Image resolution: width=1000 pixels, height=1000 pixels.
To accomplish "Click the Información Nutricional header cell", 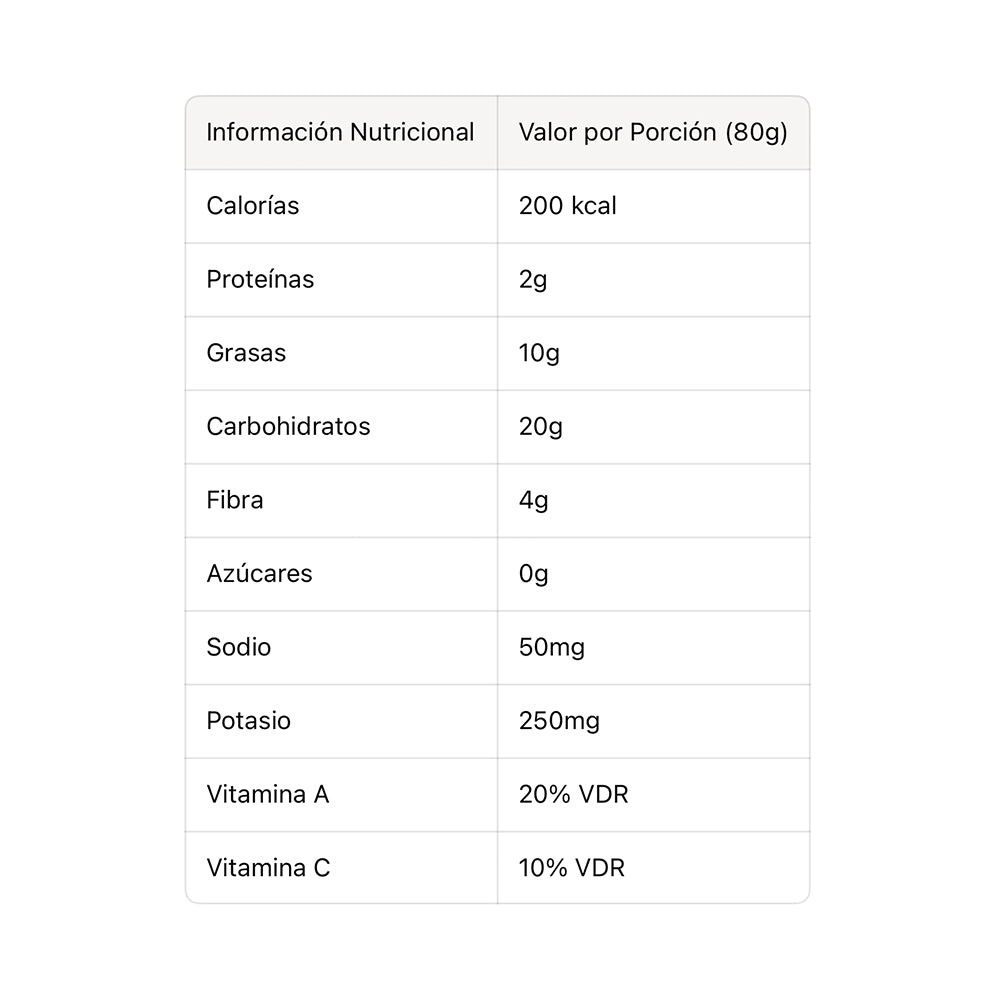I will click(340, 132).
